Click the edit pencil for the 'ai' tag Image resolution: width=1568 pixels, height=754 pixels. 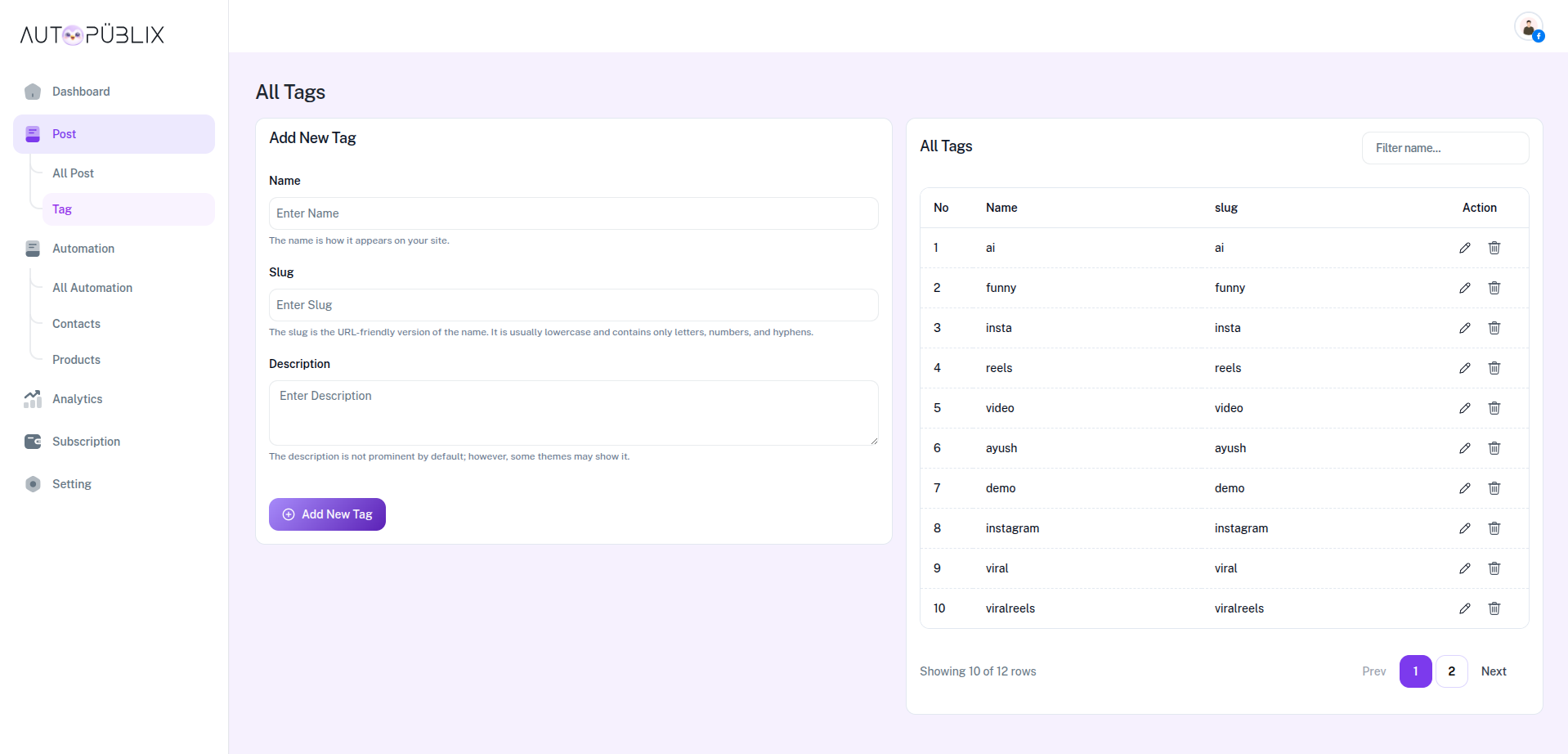coord(1464,248)
